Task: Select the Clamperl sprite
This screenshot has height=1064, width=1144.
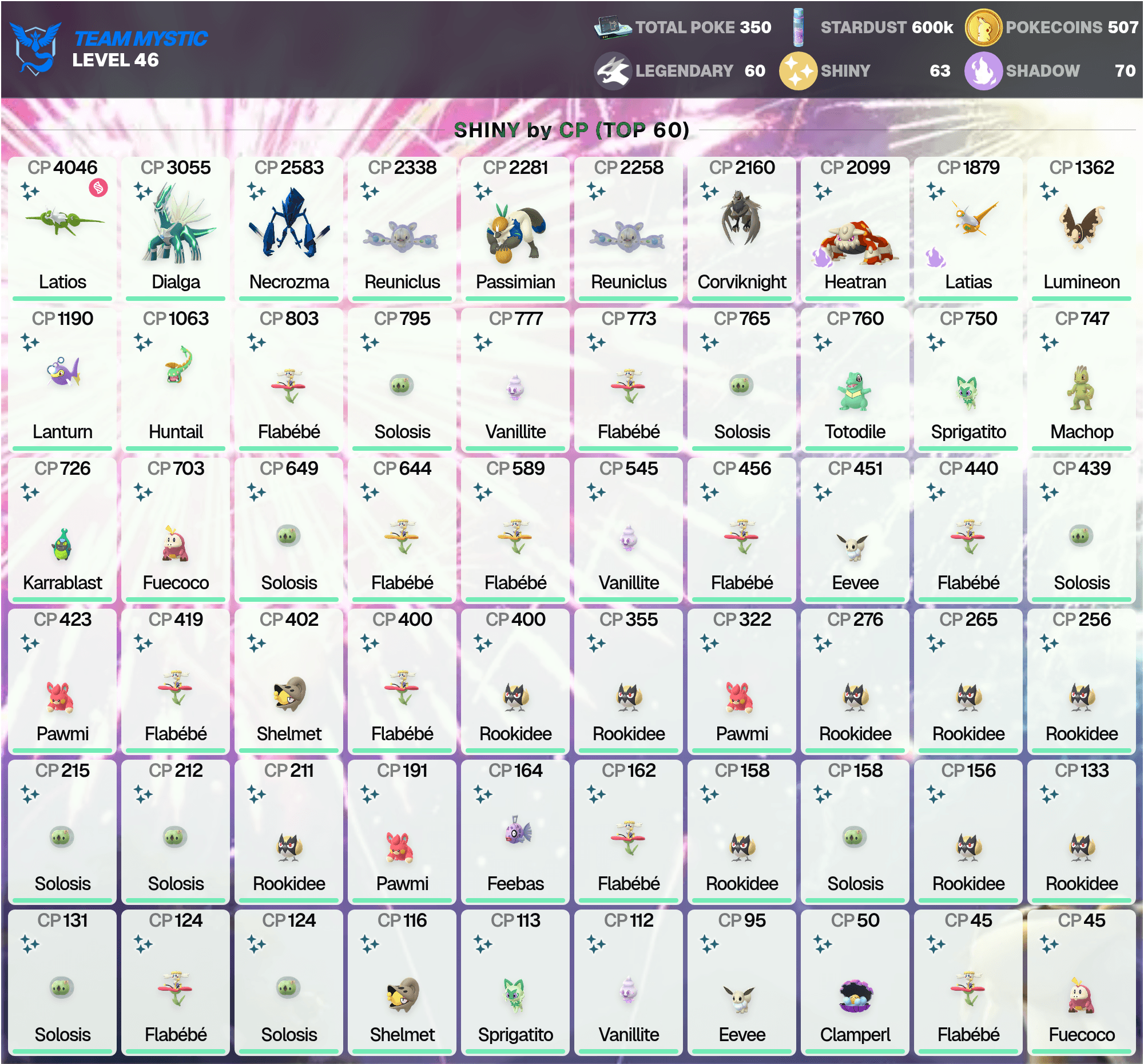Action: pos(855,995)
